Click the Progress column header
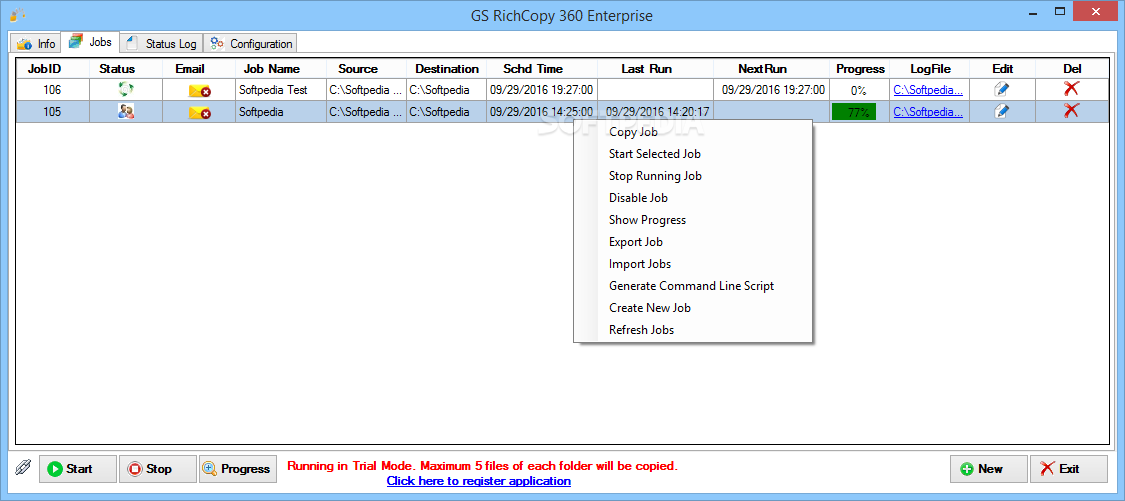This screenshot has width=1125, height=501. point(860,69)
